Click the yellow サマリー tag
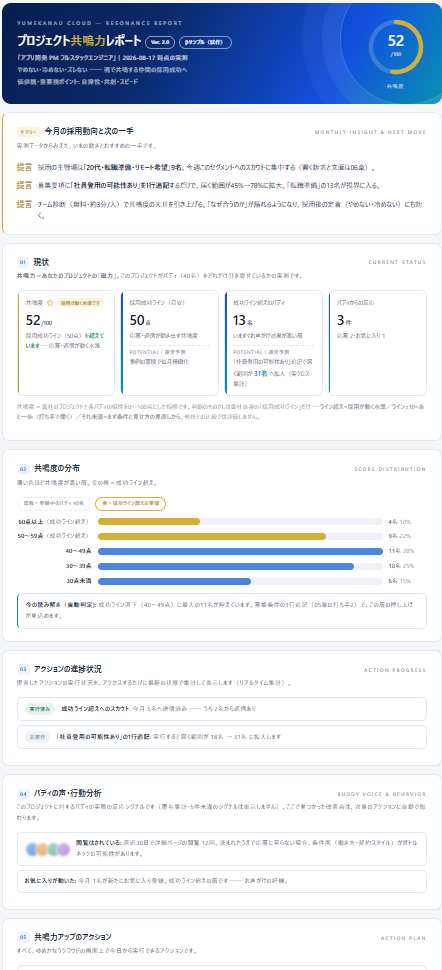 28,132
